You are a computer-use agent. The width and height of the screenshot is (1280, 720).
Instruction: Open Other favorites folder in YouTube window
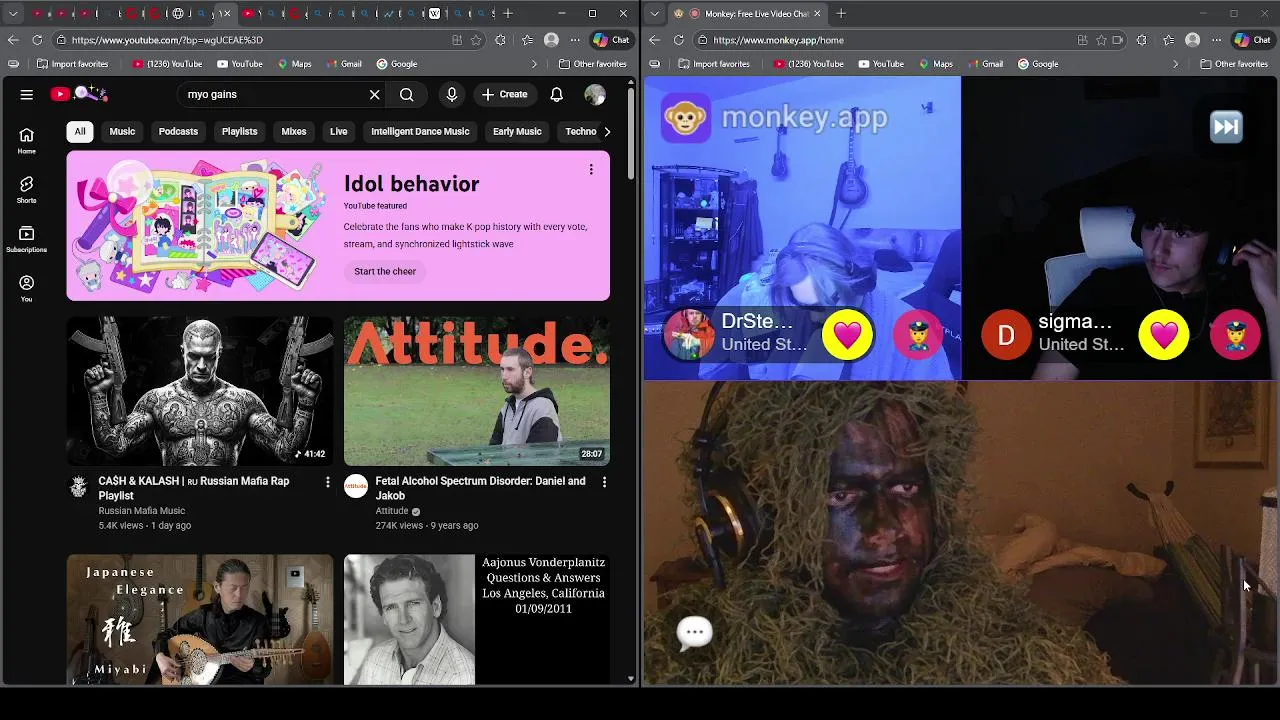pyautogui.click(x=593, y=64)
